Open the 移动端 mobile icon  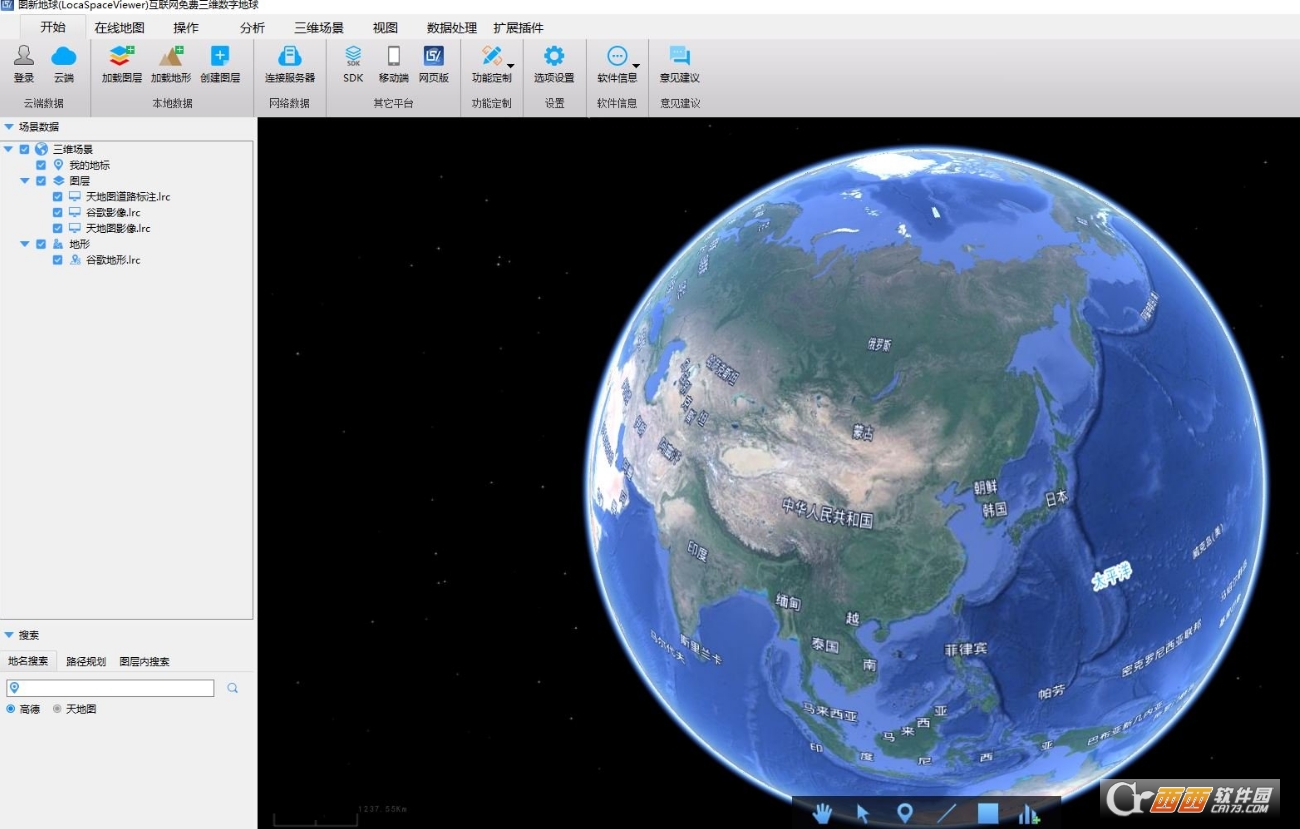(x=394, y=56)
